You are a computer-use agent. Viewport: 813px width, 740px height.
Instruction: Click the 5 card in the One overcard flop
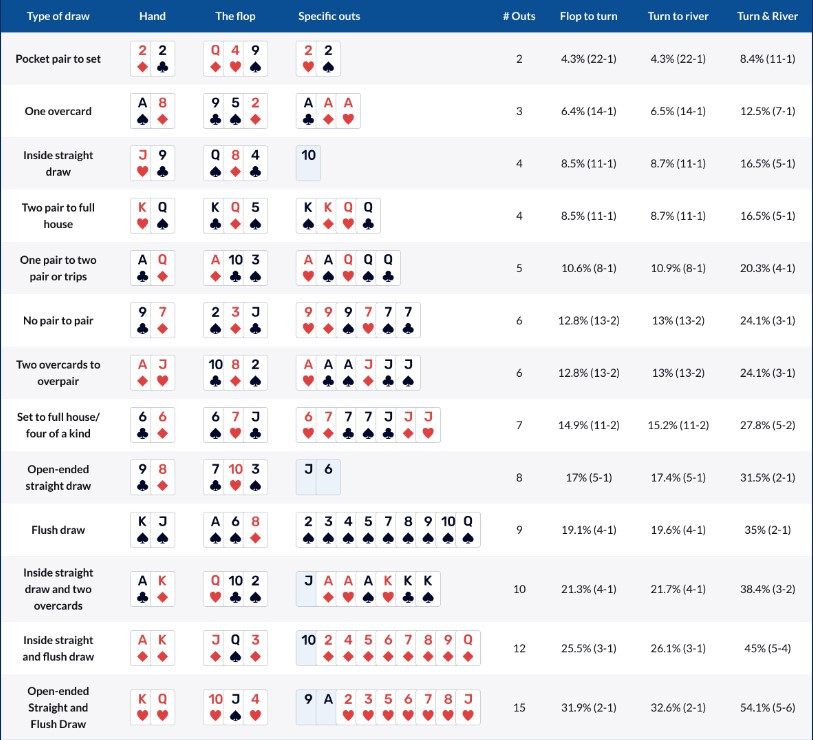(235, 111)
